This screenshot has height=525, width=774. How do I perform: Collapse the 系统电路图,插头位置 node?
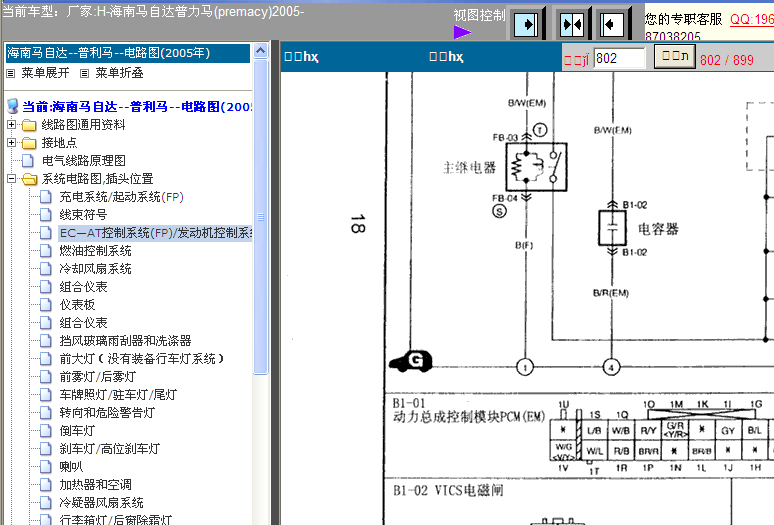12,179
